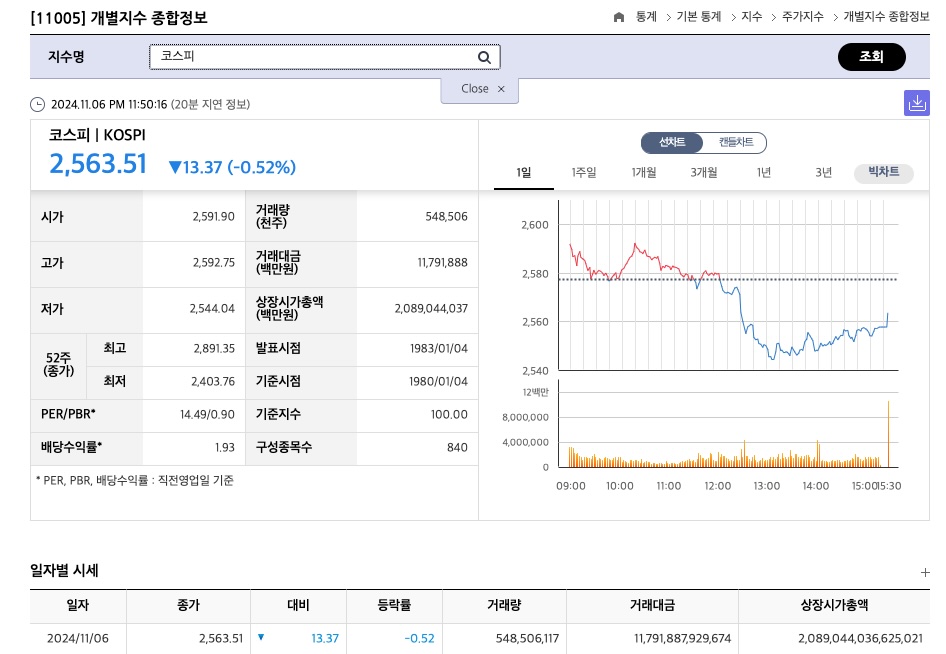Screen dimensions: 946x654
Task: Focus the 지수명 input field containing 코스피
Action: (x=325, y=57)
